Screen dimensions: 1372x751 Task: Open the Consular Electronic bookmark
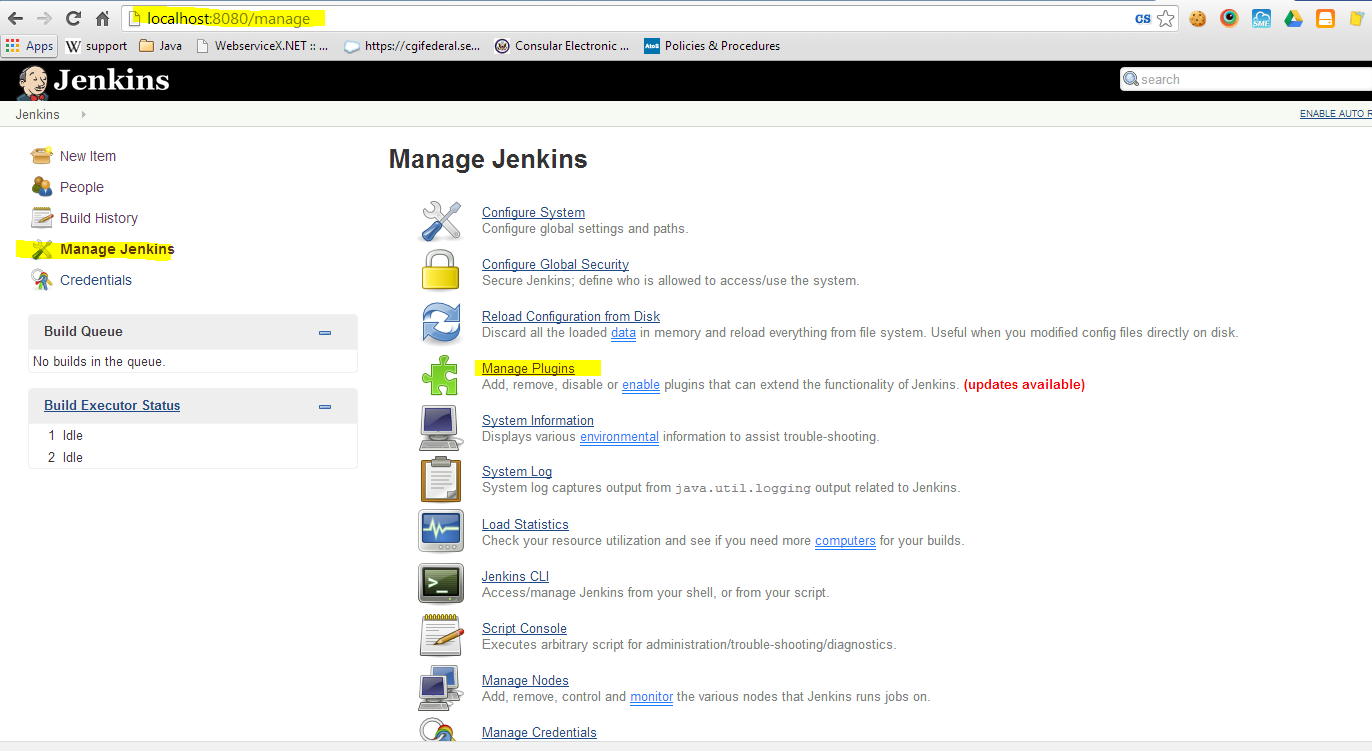point(562,46)
